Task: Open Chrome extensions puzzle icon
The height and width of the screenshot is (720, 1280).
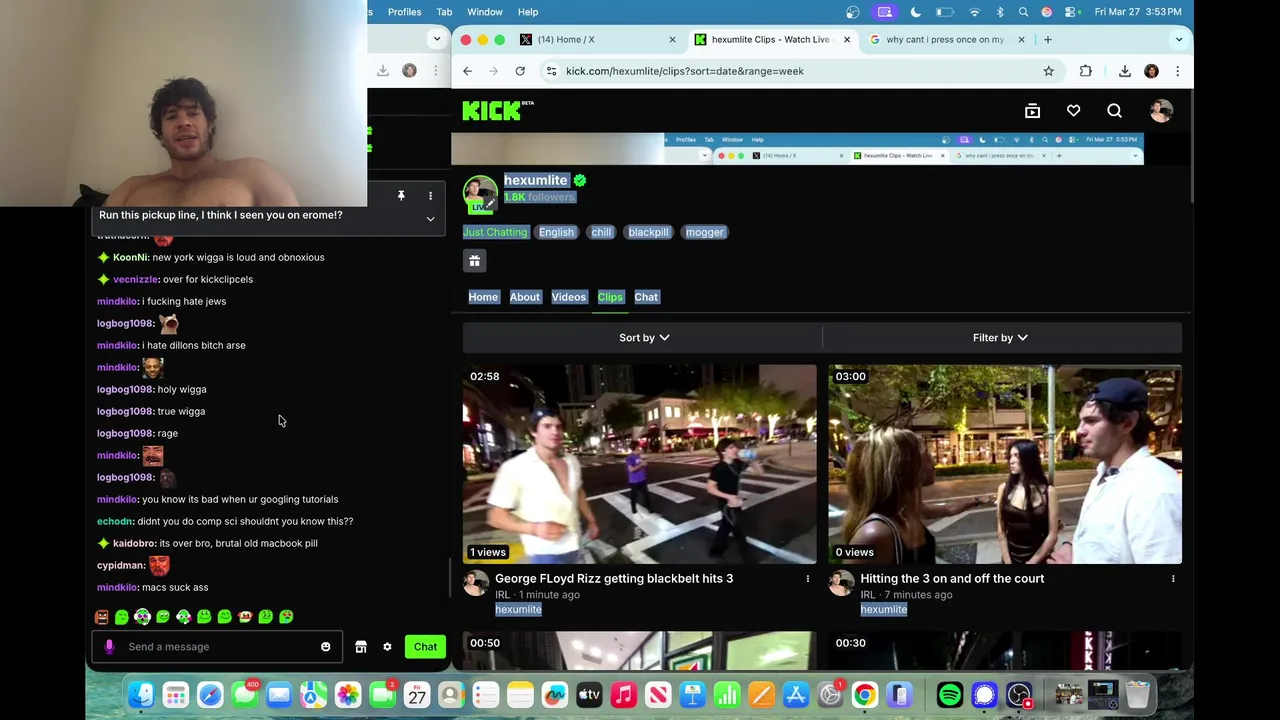Action: coord(1085,71)
